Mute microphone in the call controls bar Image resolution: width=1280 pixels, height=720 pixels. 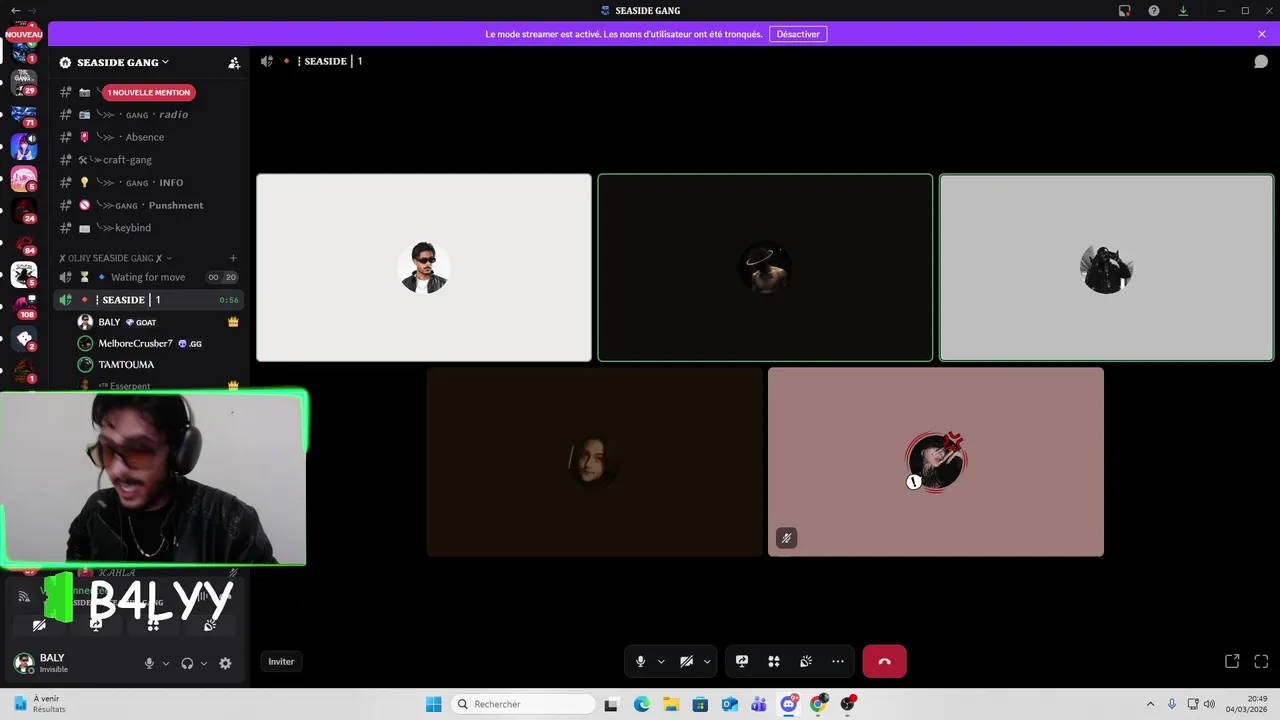[x=641, y=661]
